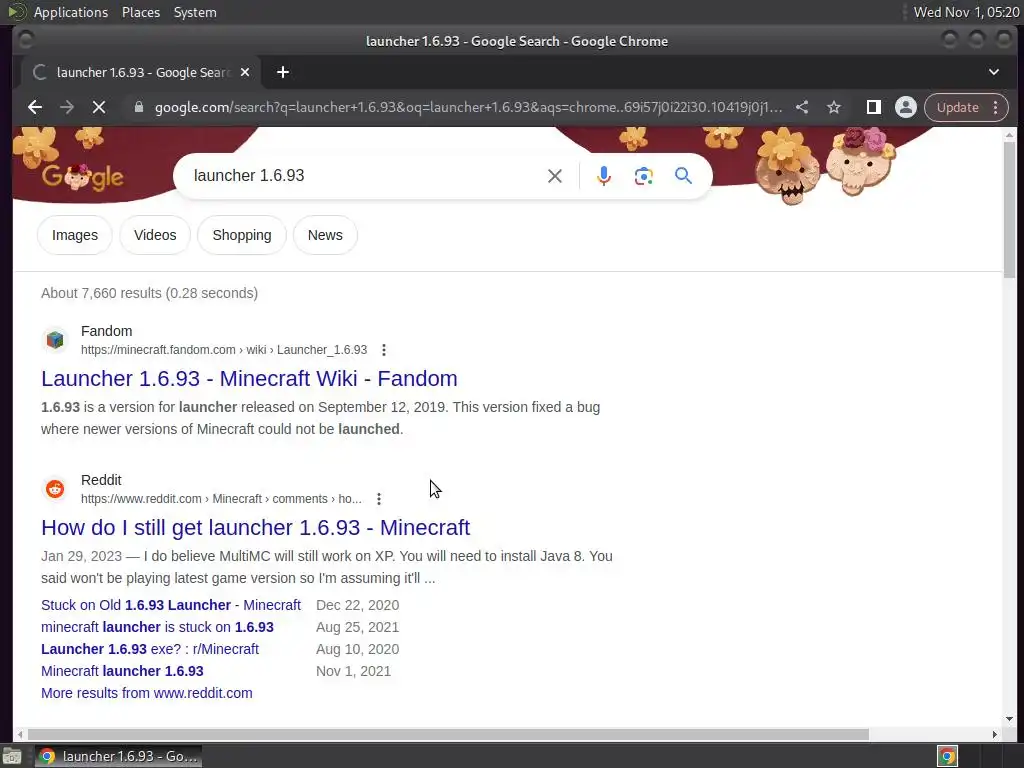Click the skull doodle decoration artwork
The width and height of the screenshot is (1024, 768).
pyautogui.click(x=824, y=165)
